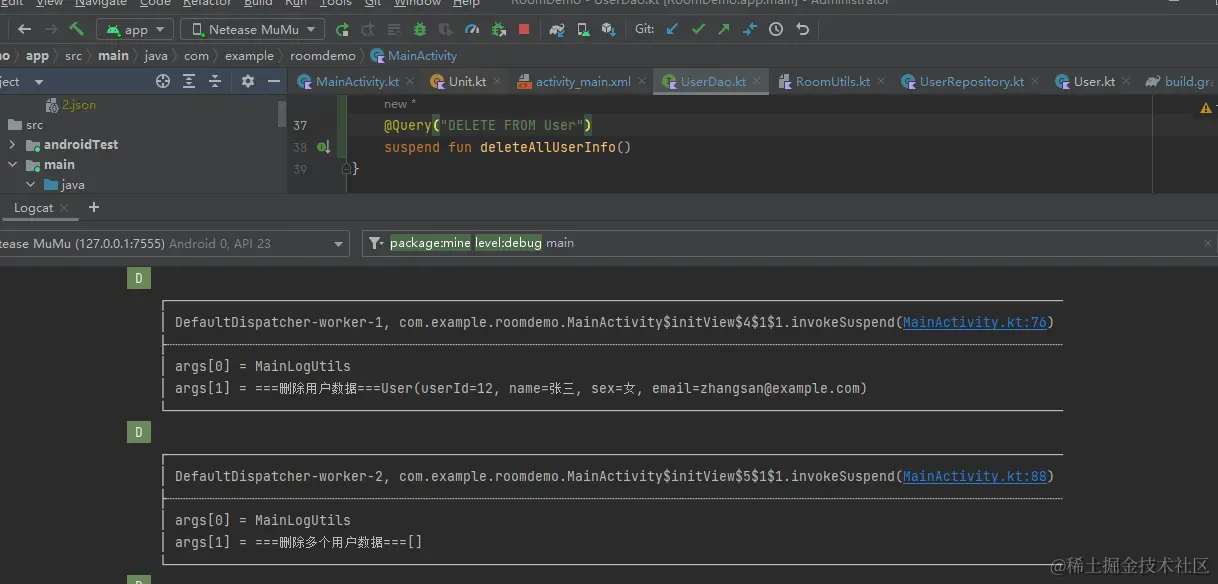Image resolution: width=1218 pixels, height=584 pixels.
Task: Open Project panel settings gear
Action: 248,82
